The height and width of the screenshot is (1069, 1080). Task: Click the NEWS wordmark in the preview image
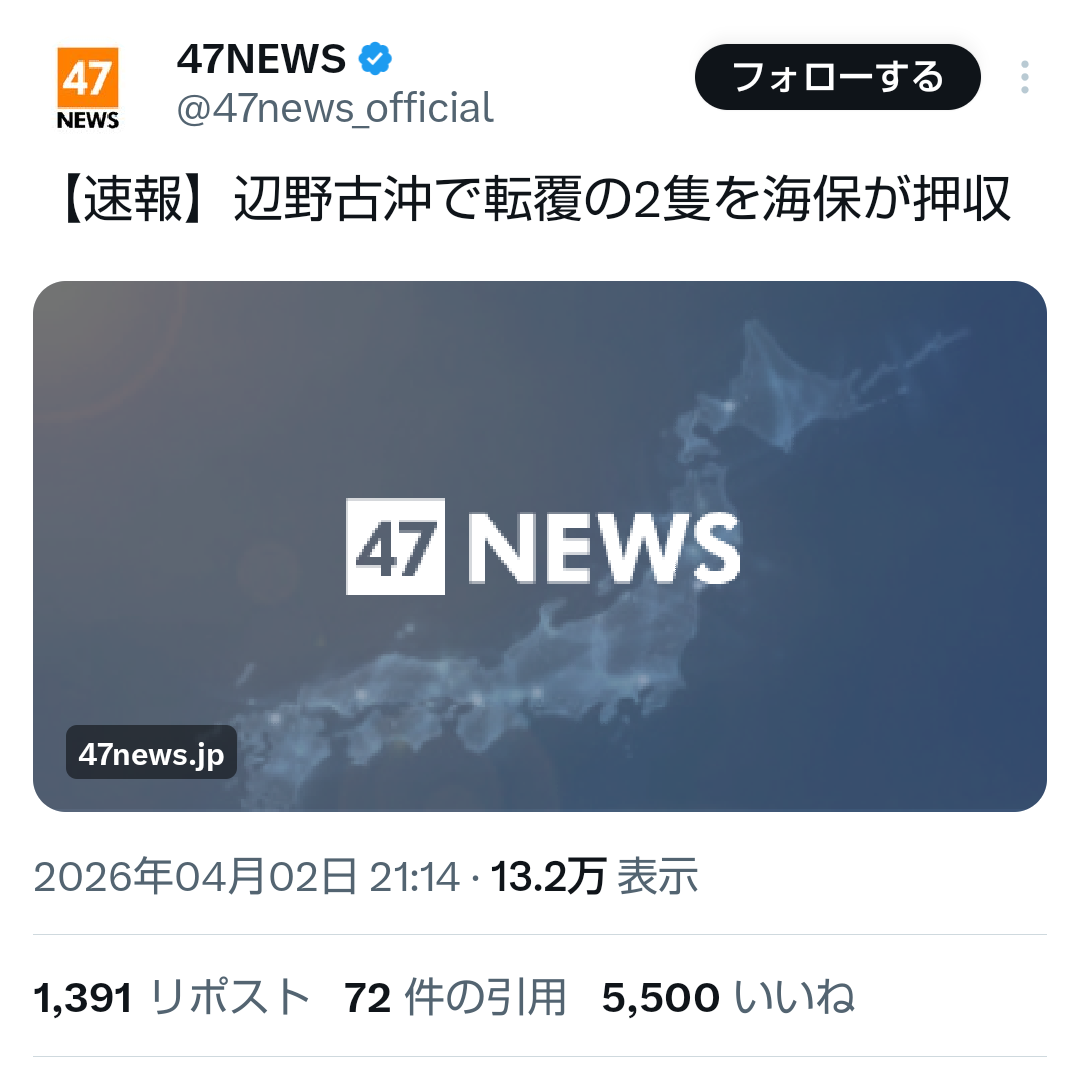(604, 548)
